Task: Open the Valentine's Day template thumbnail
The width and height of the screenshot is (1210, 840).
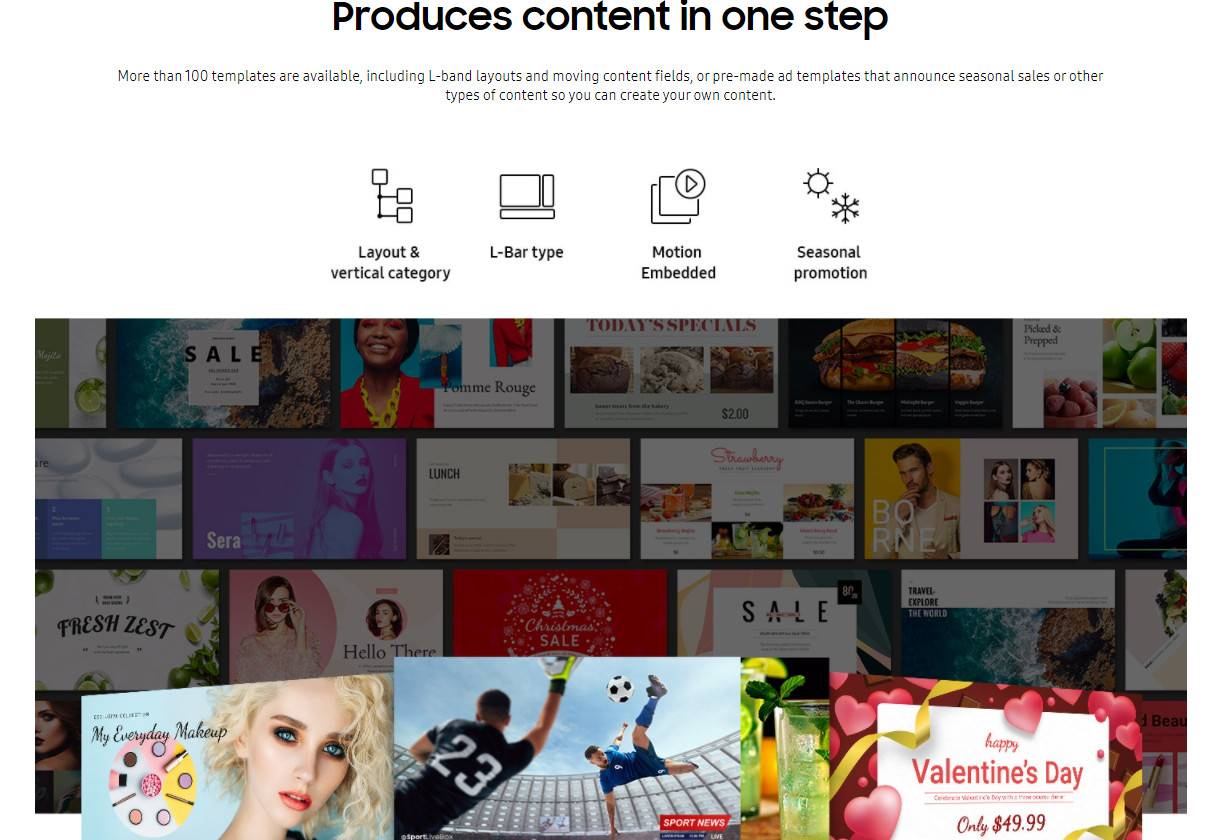Action: click(x=985, y=757)
